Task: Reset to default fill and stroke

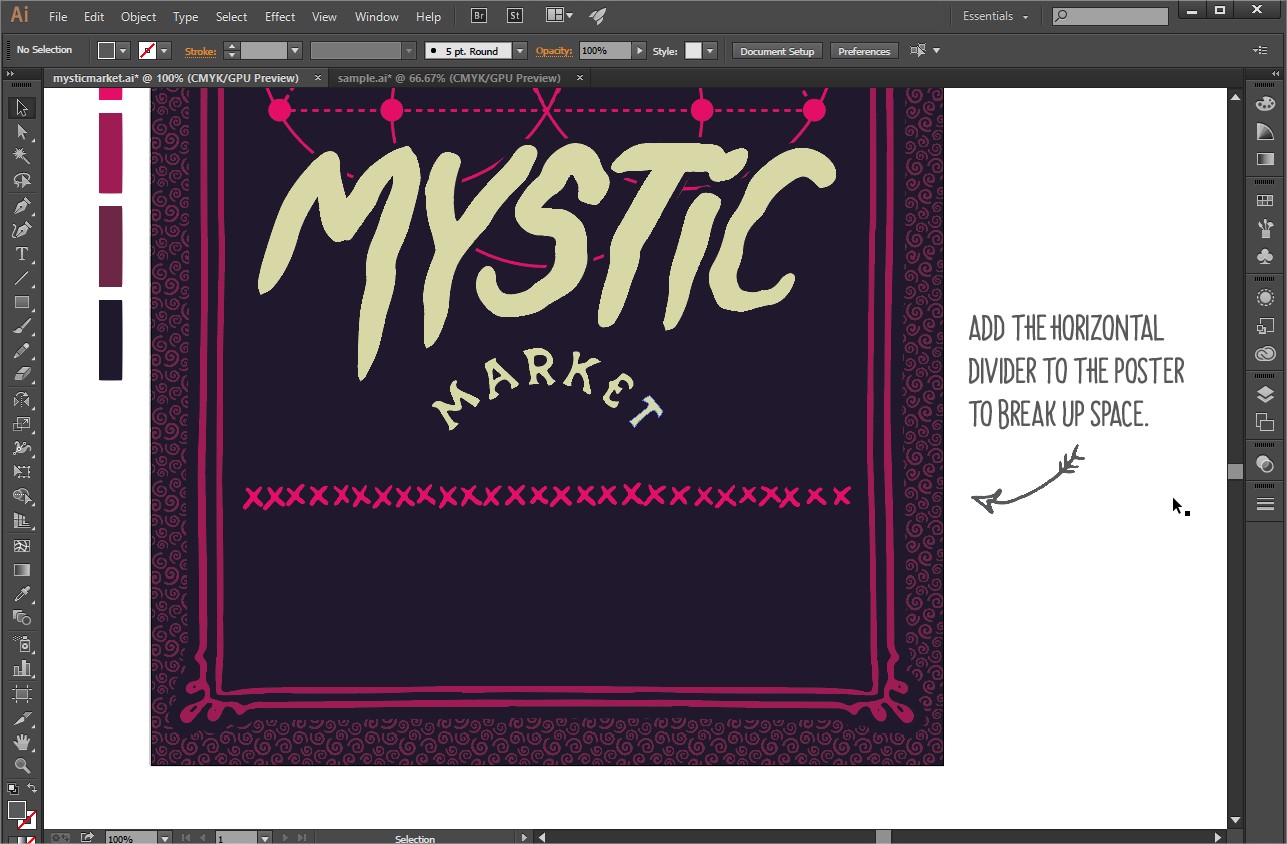Action: pos(13,790)
